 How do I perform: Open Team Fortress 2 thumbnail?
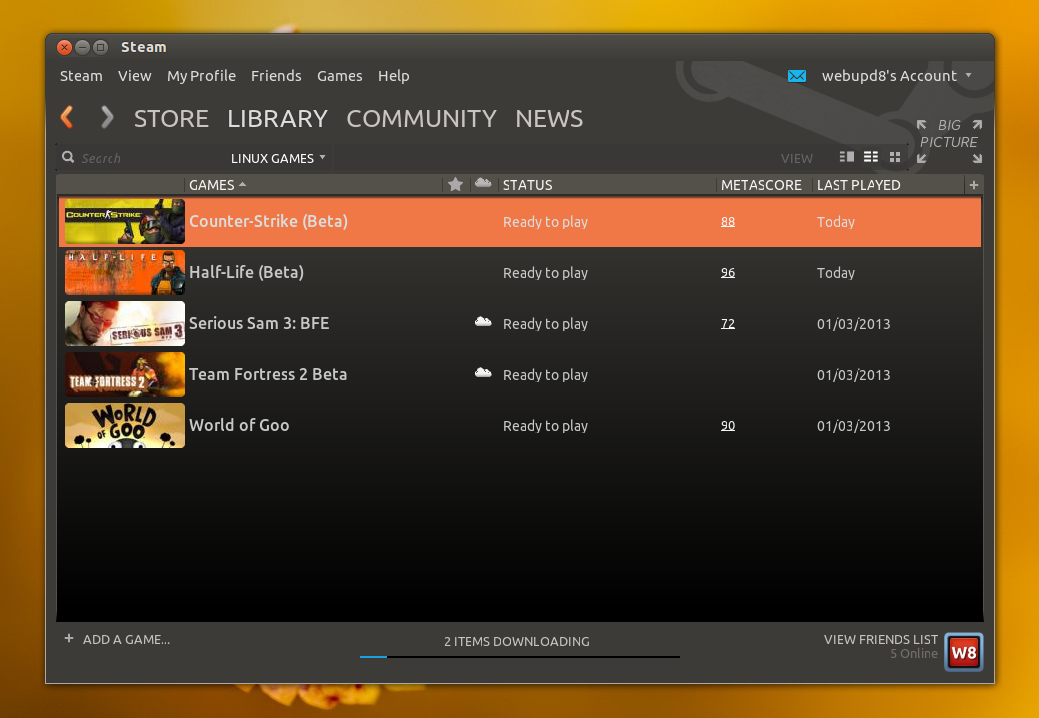[125, 374]
